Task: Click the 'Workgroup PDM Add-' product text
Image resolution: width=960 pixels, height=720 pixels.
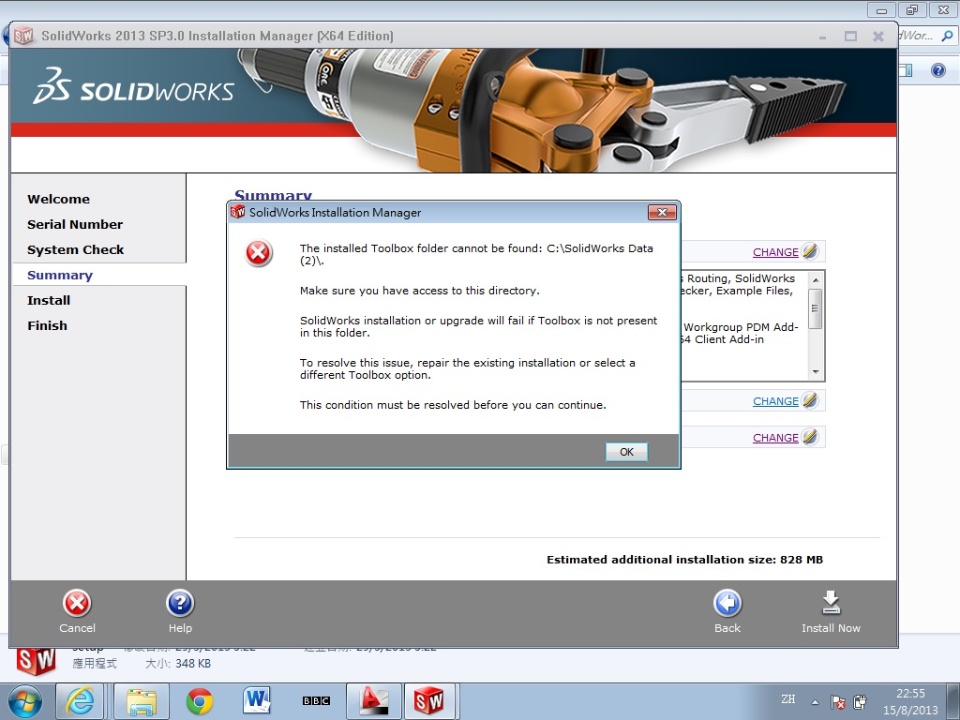Action: (741, 328)
